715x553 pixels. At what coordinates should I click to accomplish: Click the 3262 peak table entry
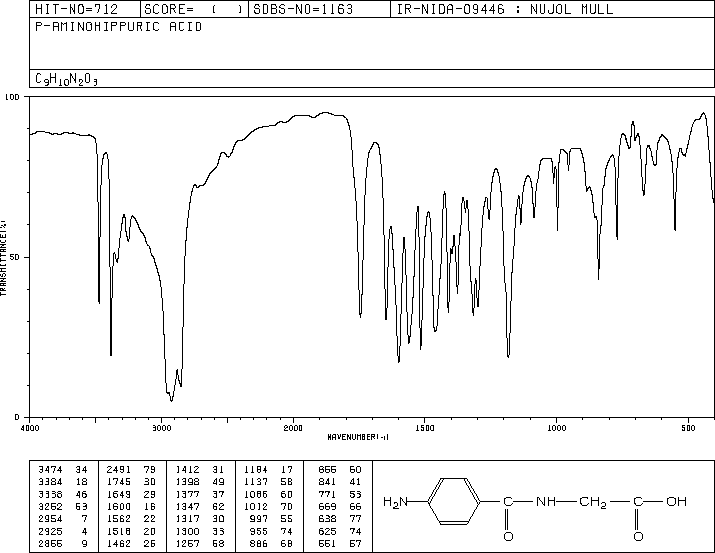(x=63, y=506)
